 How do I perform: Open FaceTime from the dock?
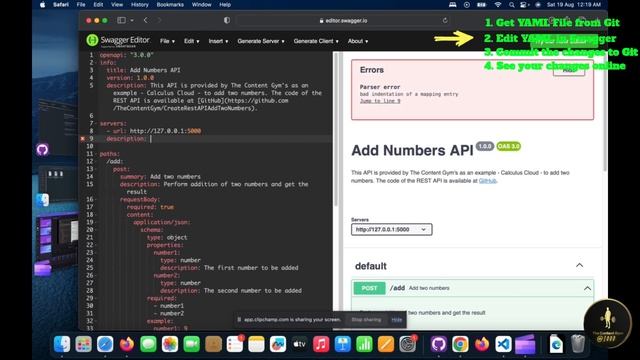tap(191, 344)
